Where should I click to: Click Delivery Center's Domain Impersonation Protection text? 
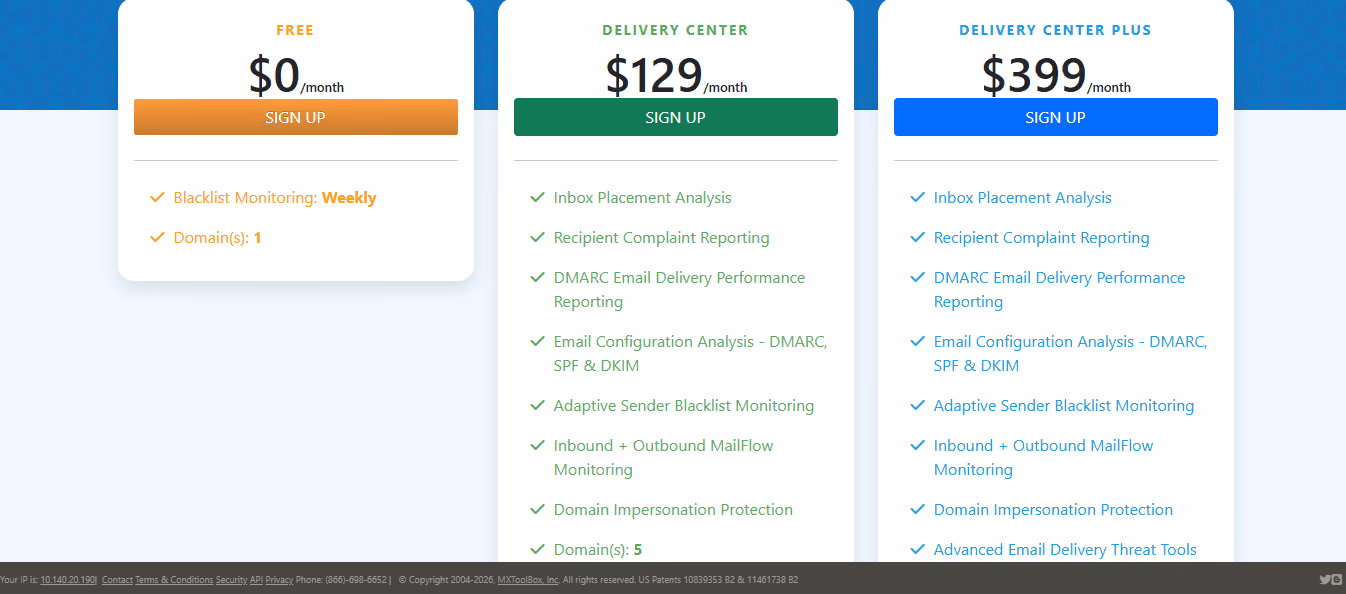tap(673, 510)
